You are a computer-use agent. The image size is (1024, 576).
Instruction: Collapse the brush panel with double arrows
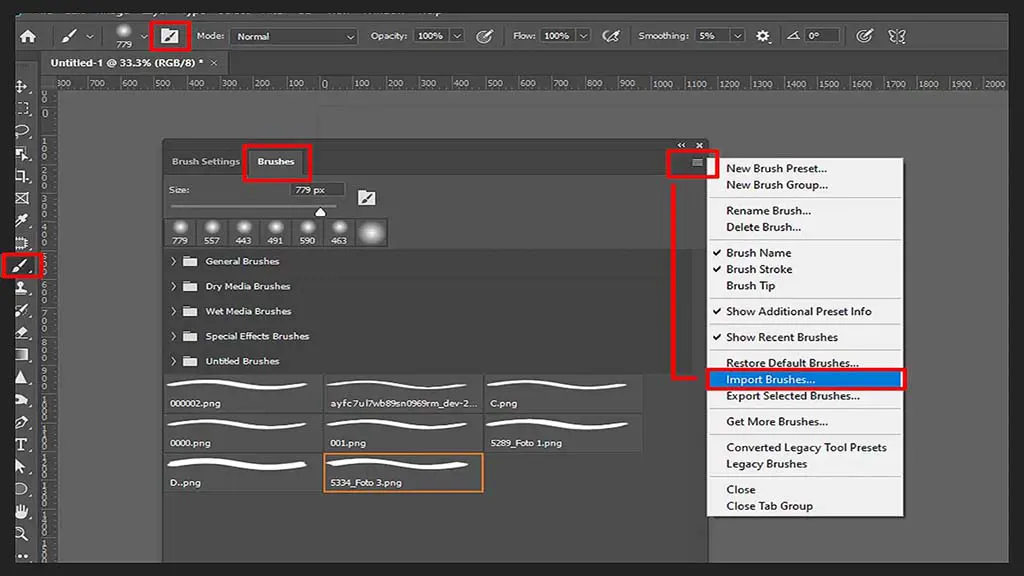click(x=681, y=145)
